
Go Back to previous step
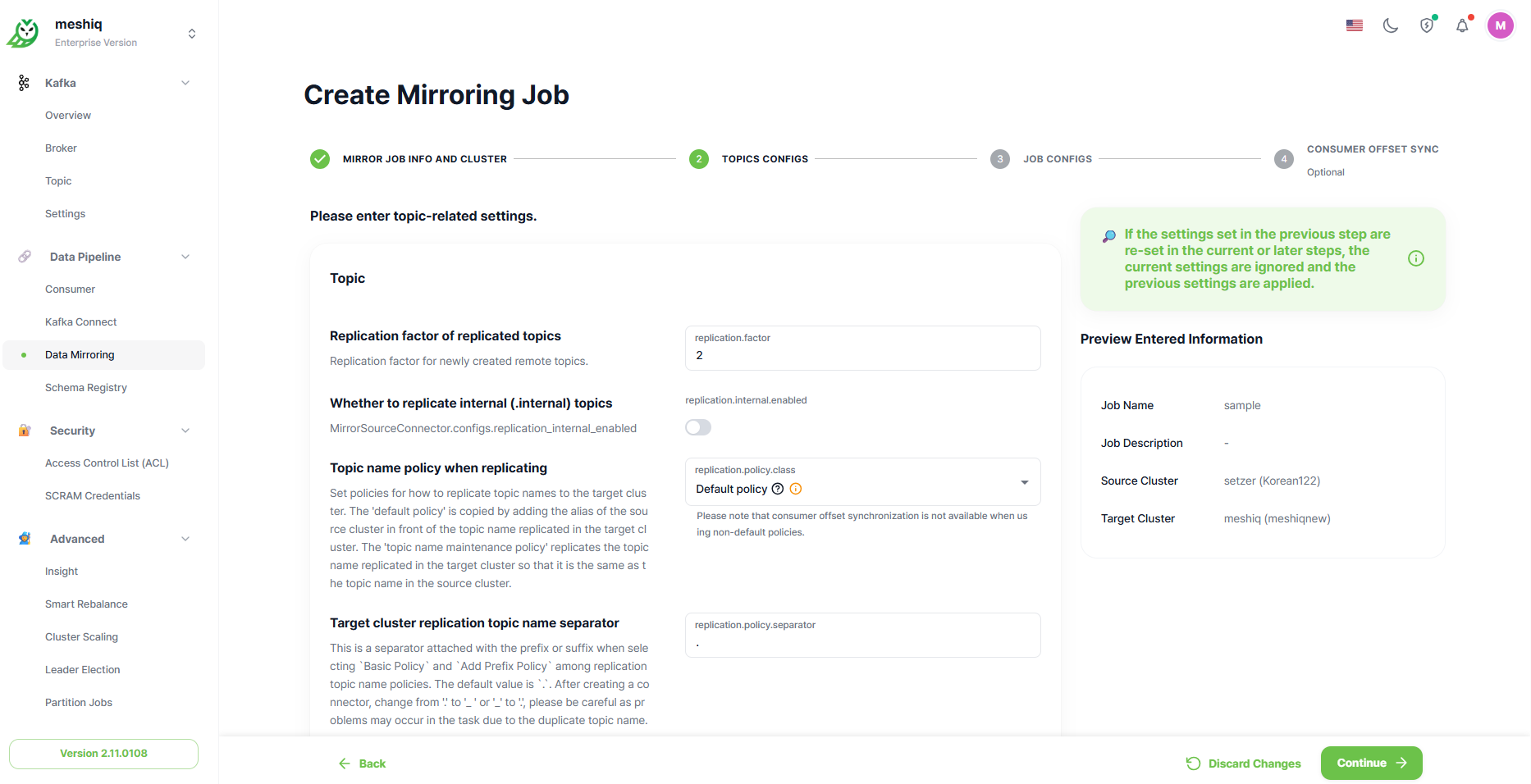362,763
